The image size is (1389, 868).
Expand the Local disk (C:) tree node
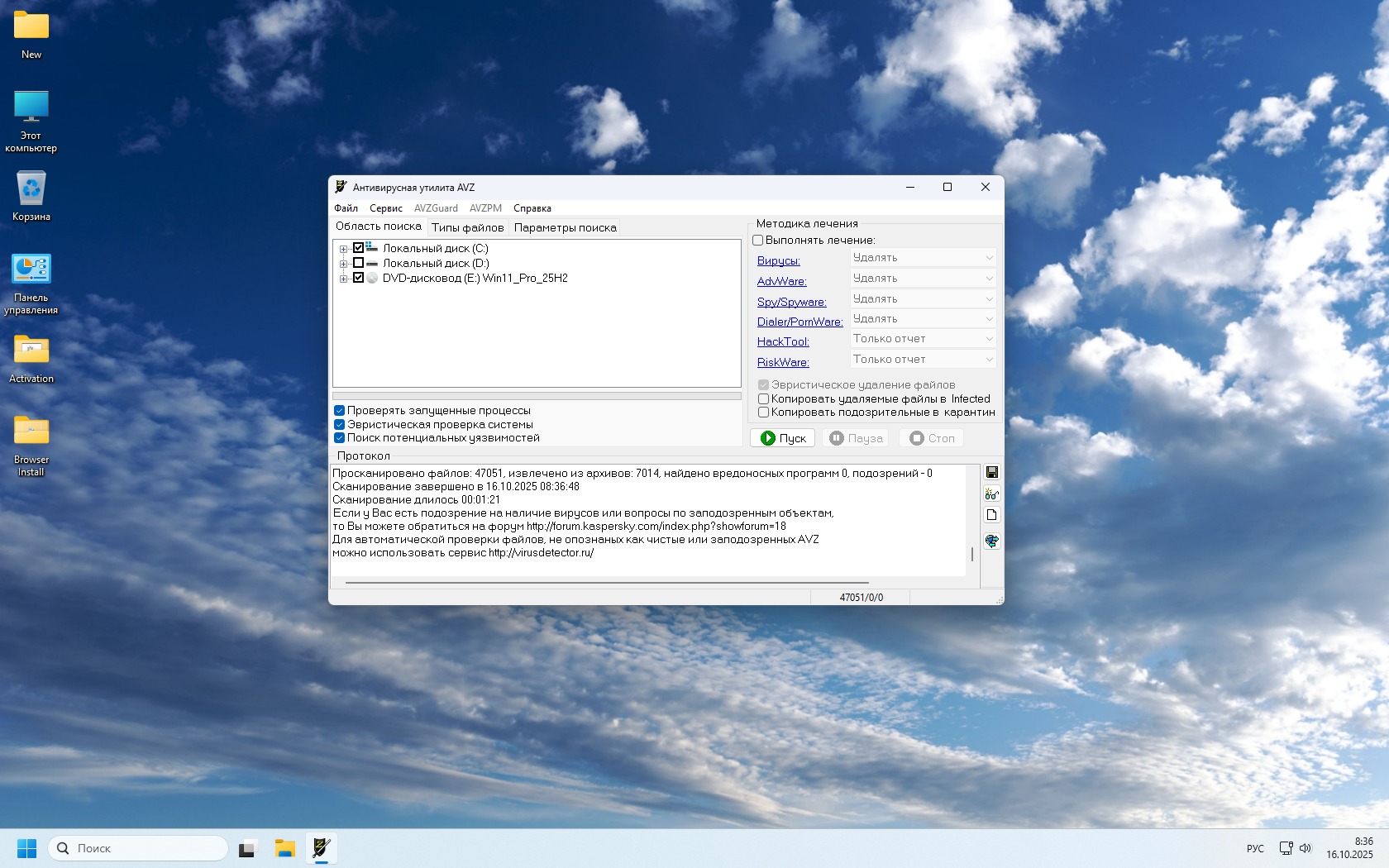pyautogui.click(x=343, y=249)
